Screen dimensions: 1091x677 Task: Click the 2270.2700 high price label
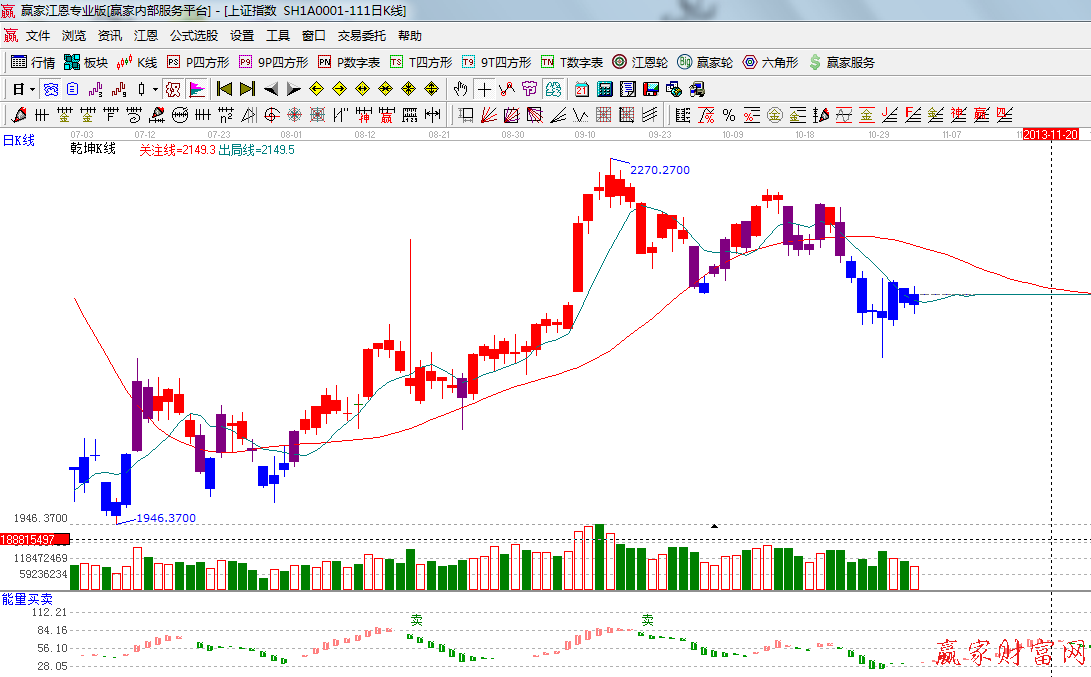pos(660,170)
